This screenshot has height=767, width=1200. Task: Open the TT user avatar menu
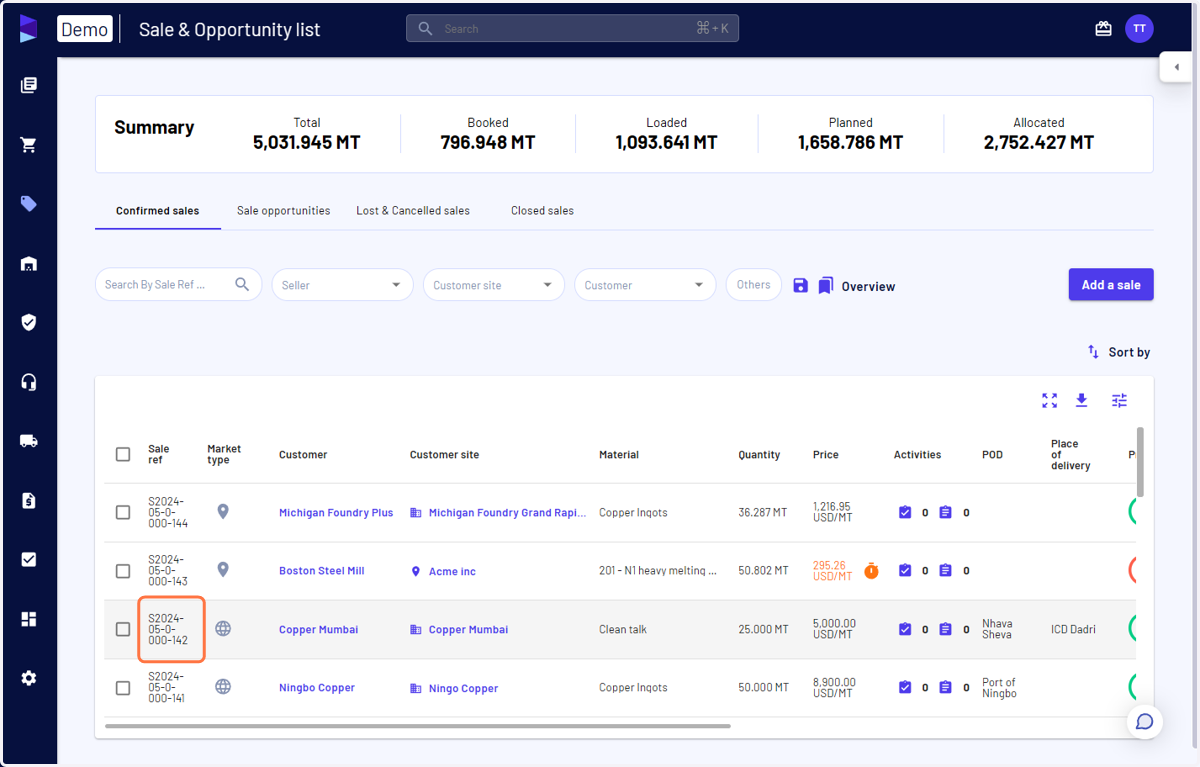pos(1139,29)
